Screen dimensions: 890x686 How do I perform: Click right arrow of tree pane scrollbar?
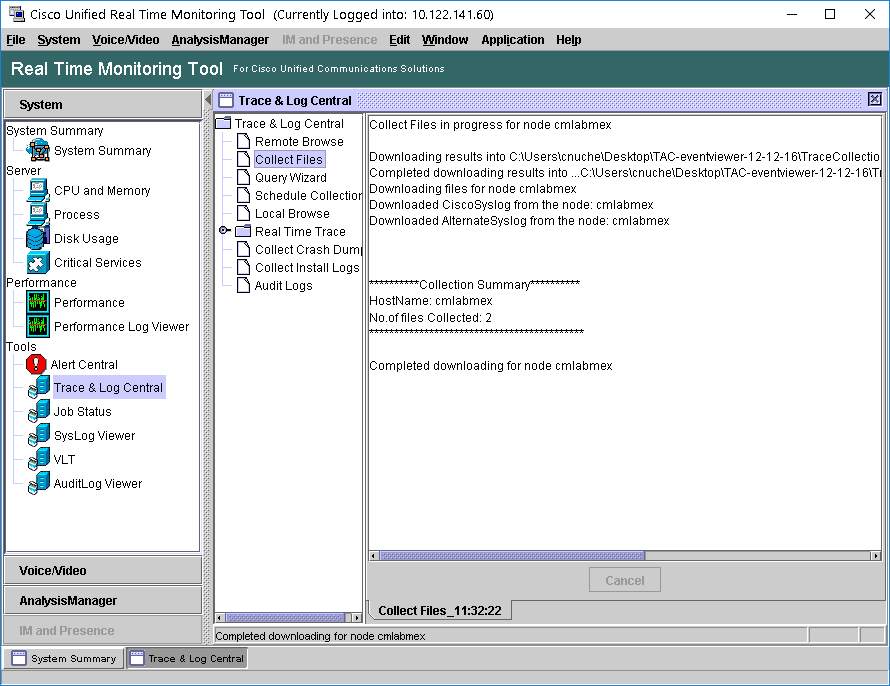pyautogui.click(x=356, y=617)
